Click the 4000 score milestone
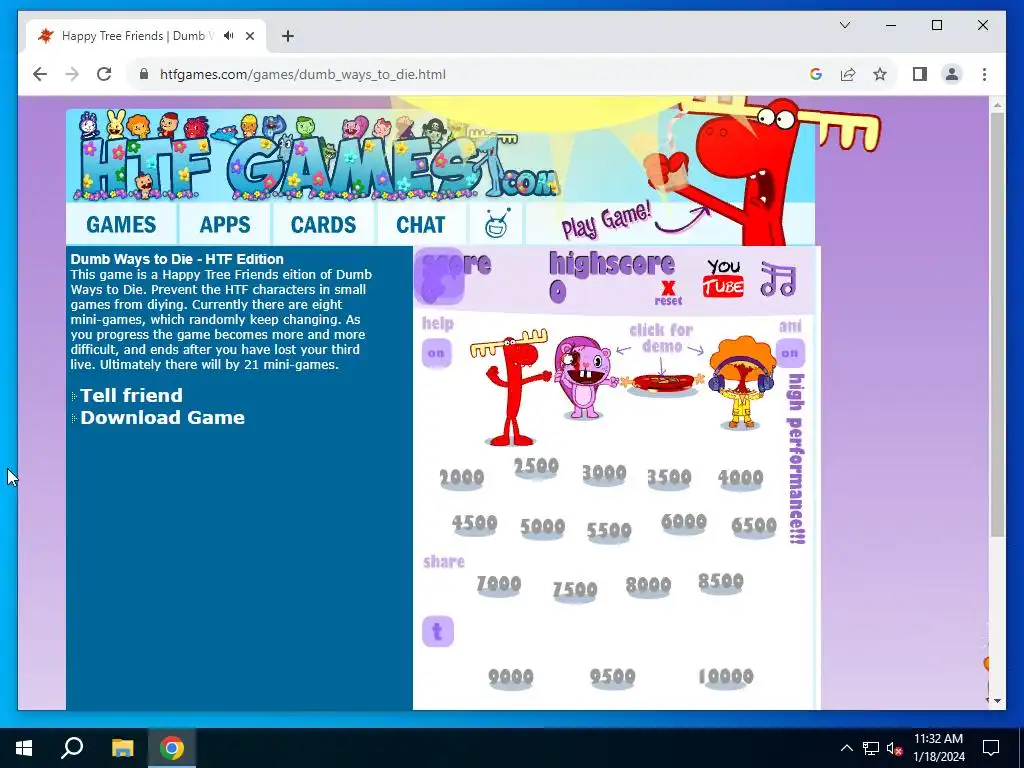1024x768 pixels. [x=741, y=479]
